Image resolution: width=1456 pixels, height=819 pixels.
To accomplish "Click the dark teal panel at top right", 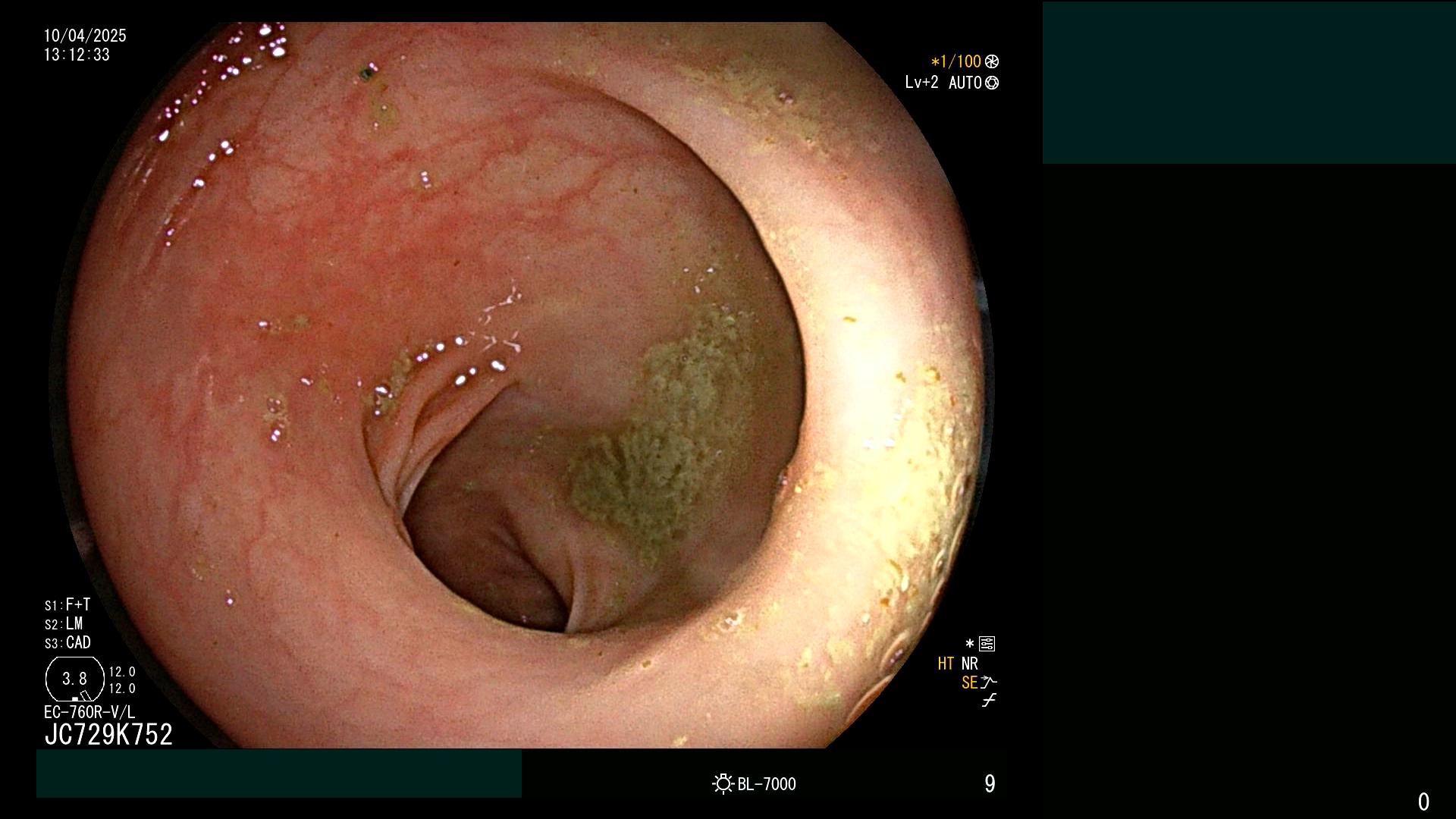I will [1249, 83].
